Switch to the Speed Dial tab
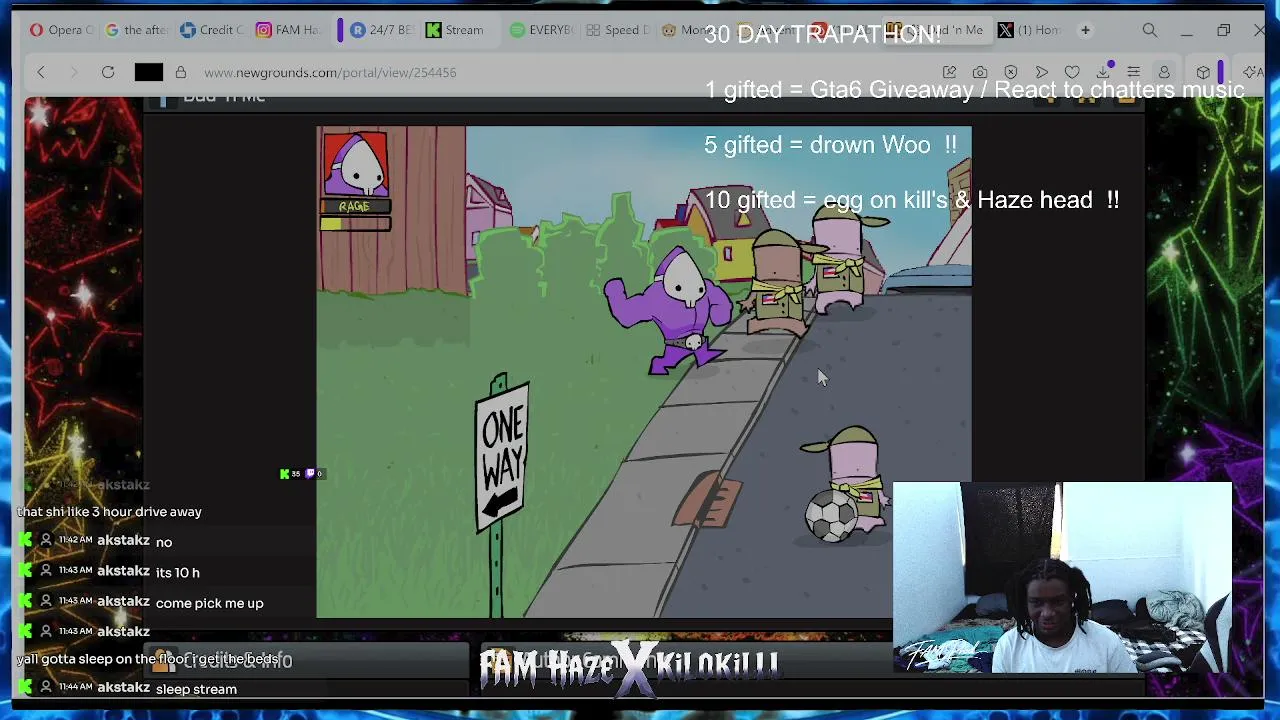 [x=618, y=30]
